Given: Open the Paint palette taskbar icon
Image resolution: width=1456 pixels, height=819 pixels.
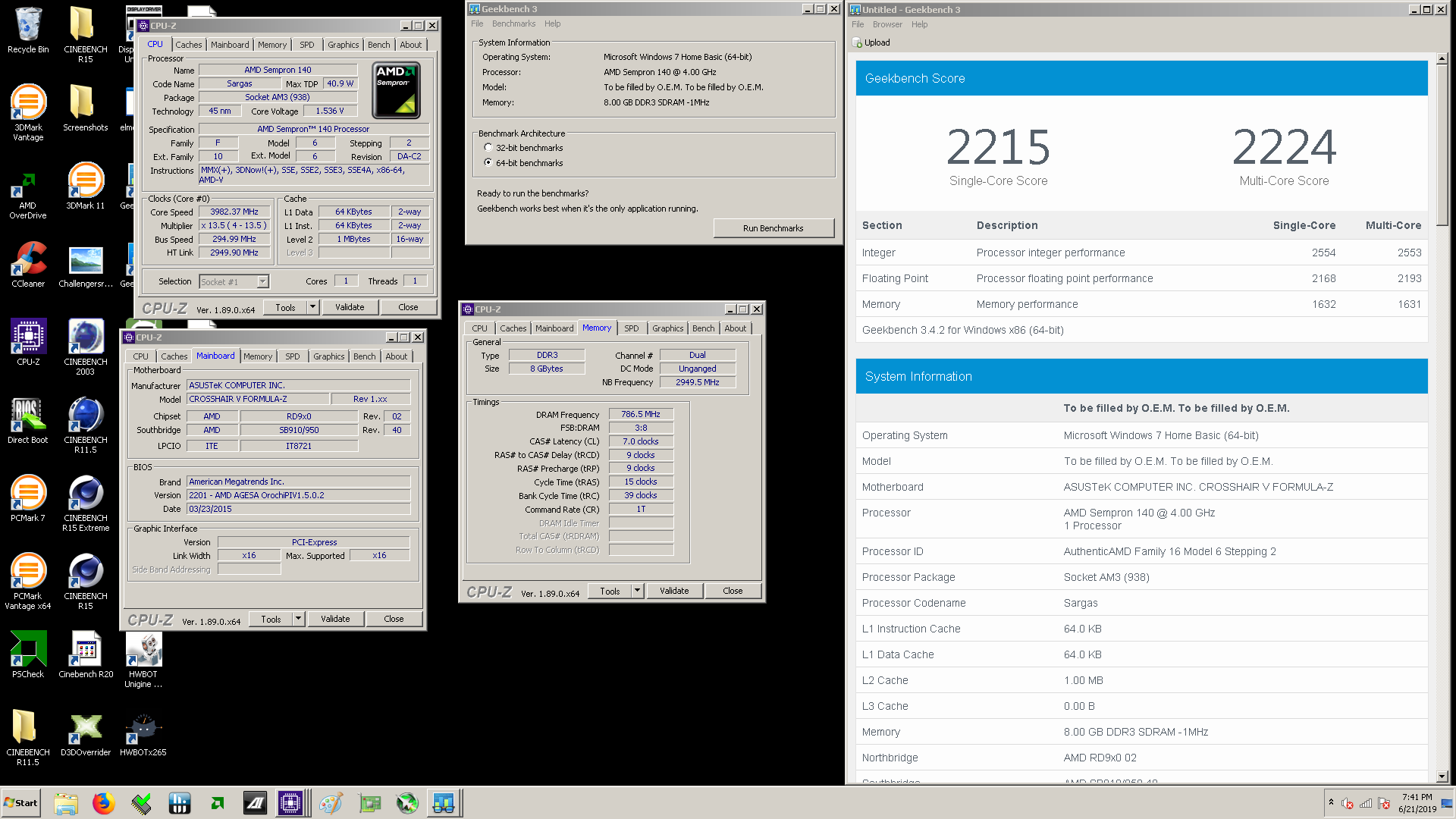Looking at the screenshot, I should point(331,803).
